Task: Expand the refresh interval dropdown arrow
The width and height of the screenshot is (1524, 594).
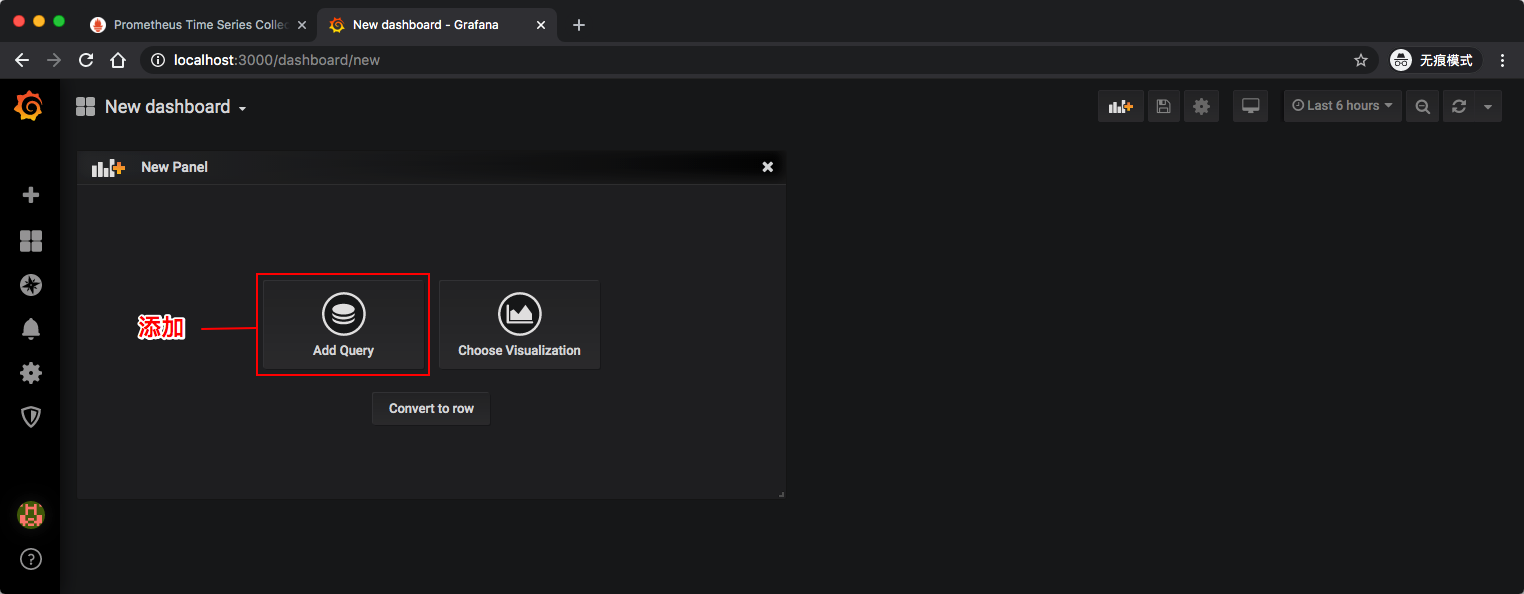Action: click(x=1487, y=106)
